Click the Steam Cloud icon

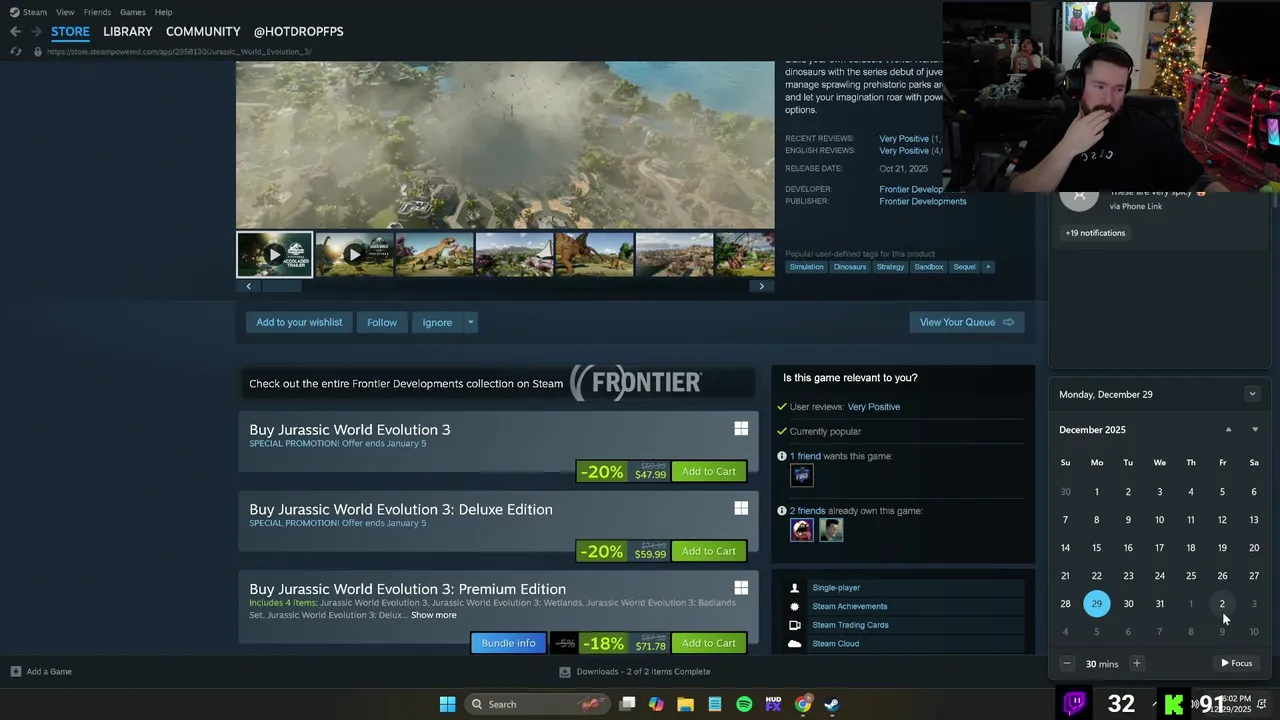(795, 644)
